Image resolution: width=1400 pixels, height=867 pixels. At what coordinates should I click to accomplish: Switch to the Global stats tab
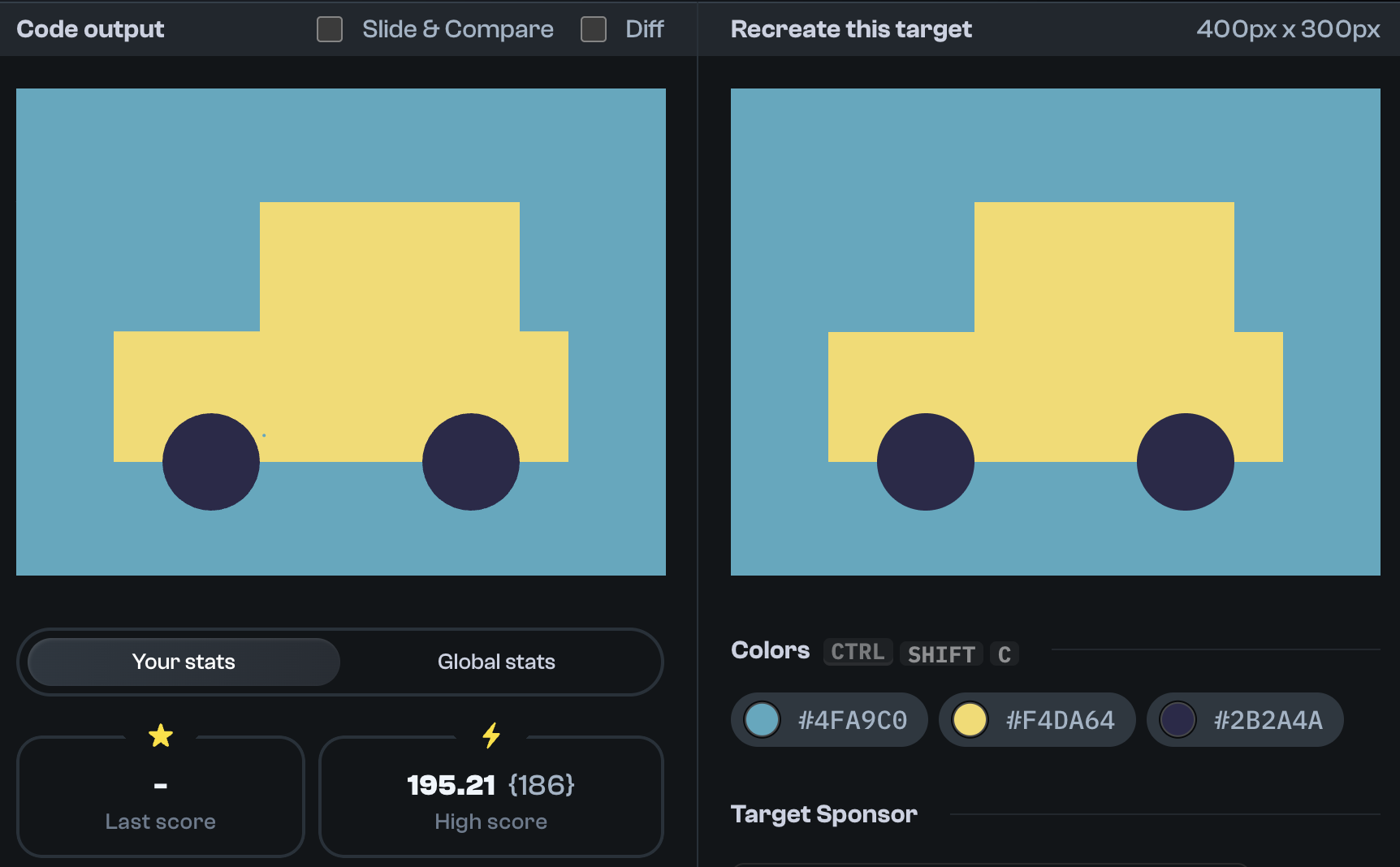pos(496,662)
